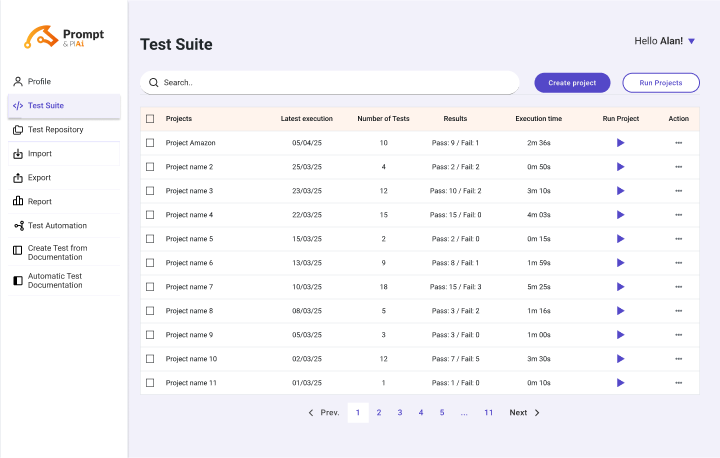Click the Create project button

pyautogui.click(x=572, y=83)
